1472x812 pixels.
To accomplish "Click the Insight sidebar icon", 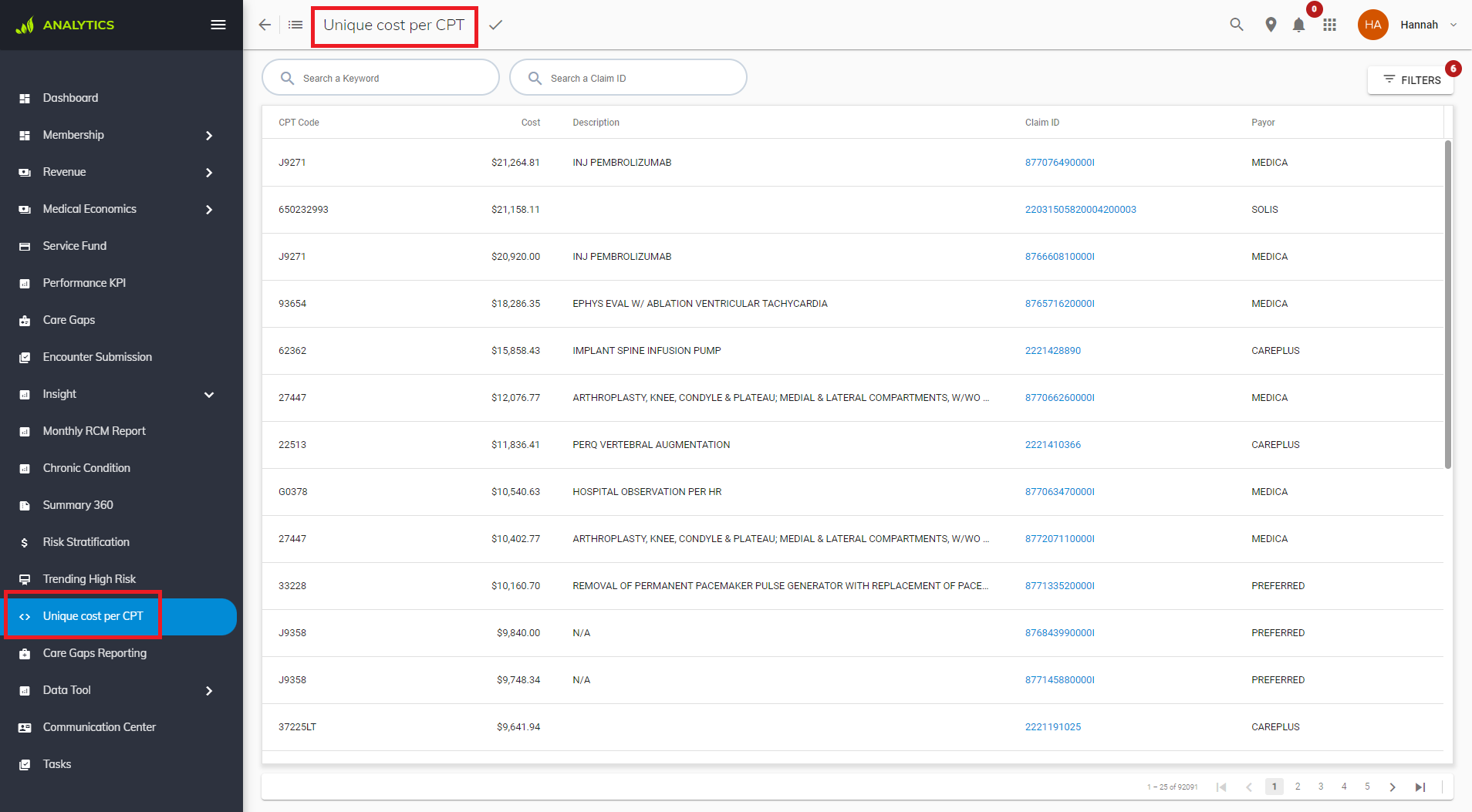I will pyautogui.click(x=25, y=395).
